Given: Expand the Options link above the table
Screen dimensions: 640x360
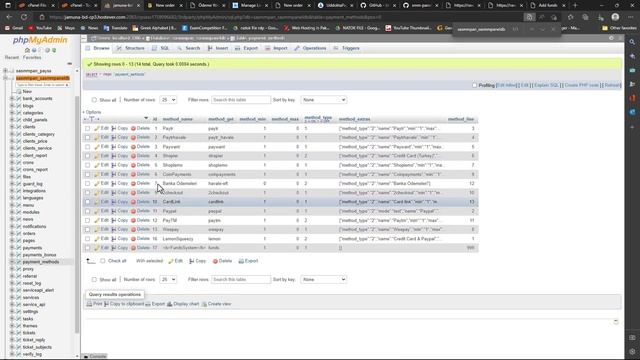Looking at the screenshot, I should 92,112.
